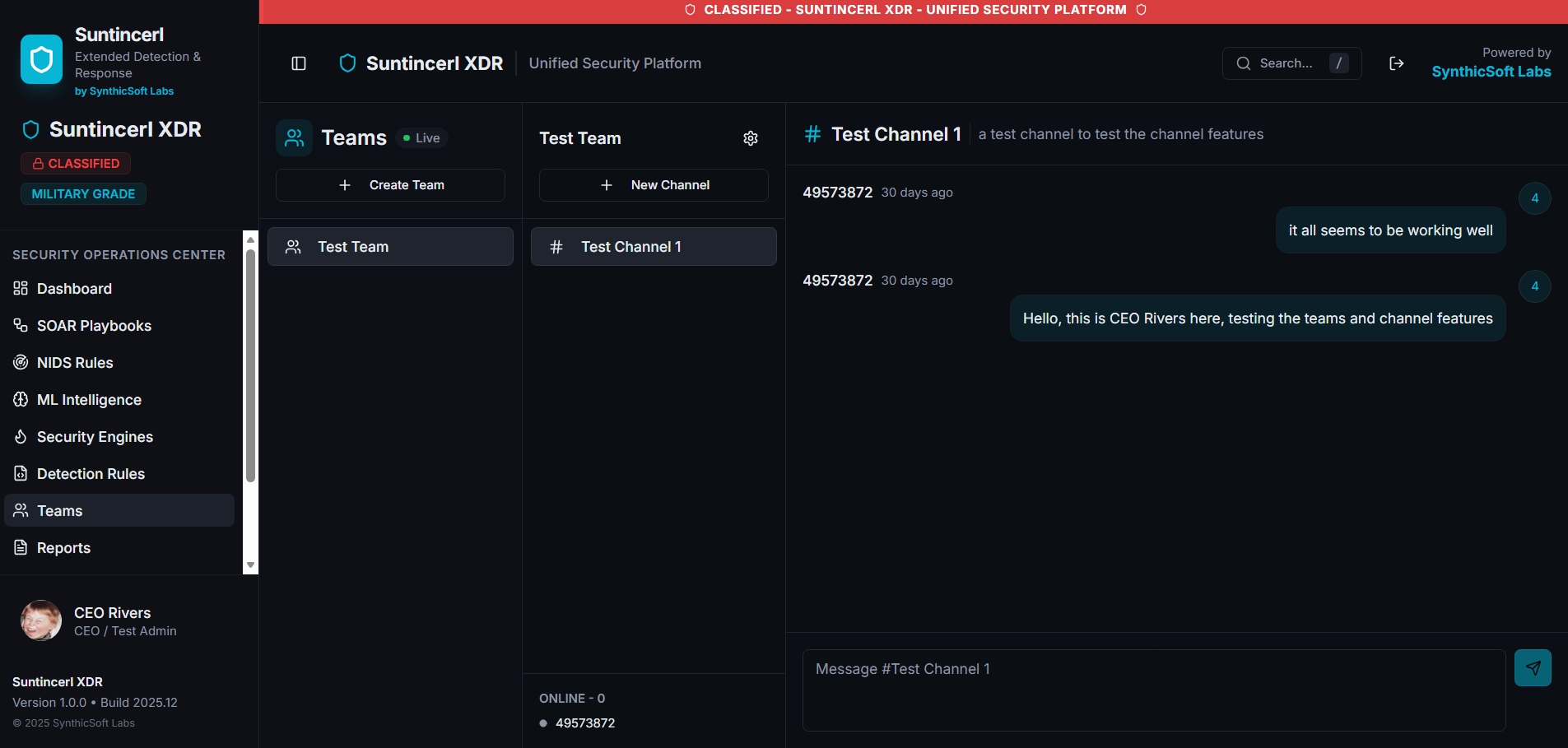Open NIDS Rules section
Viewport: 1568px width, 748px height.
75,363
